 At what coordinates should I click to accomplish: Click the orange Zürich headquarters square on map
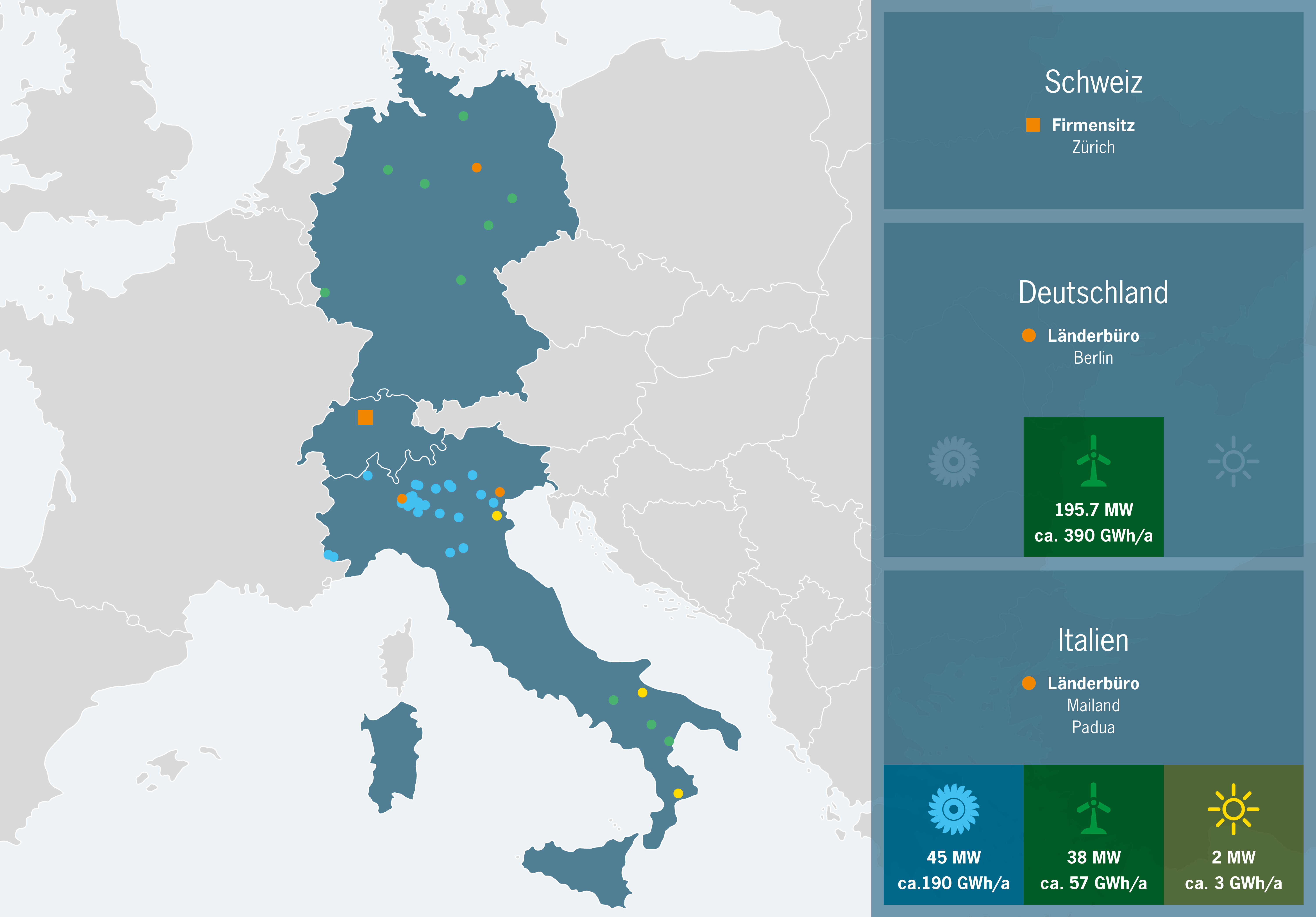click(365, 417)
